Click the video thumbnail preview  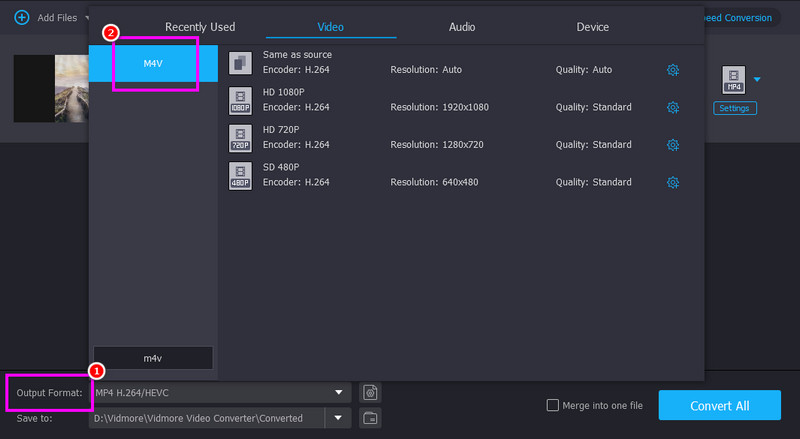pyautogui.click(x=52, y=89)
